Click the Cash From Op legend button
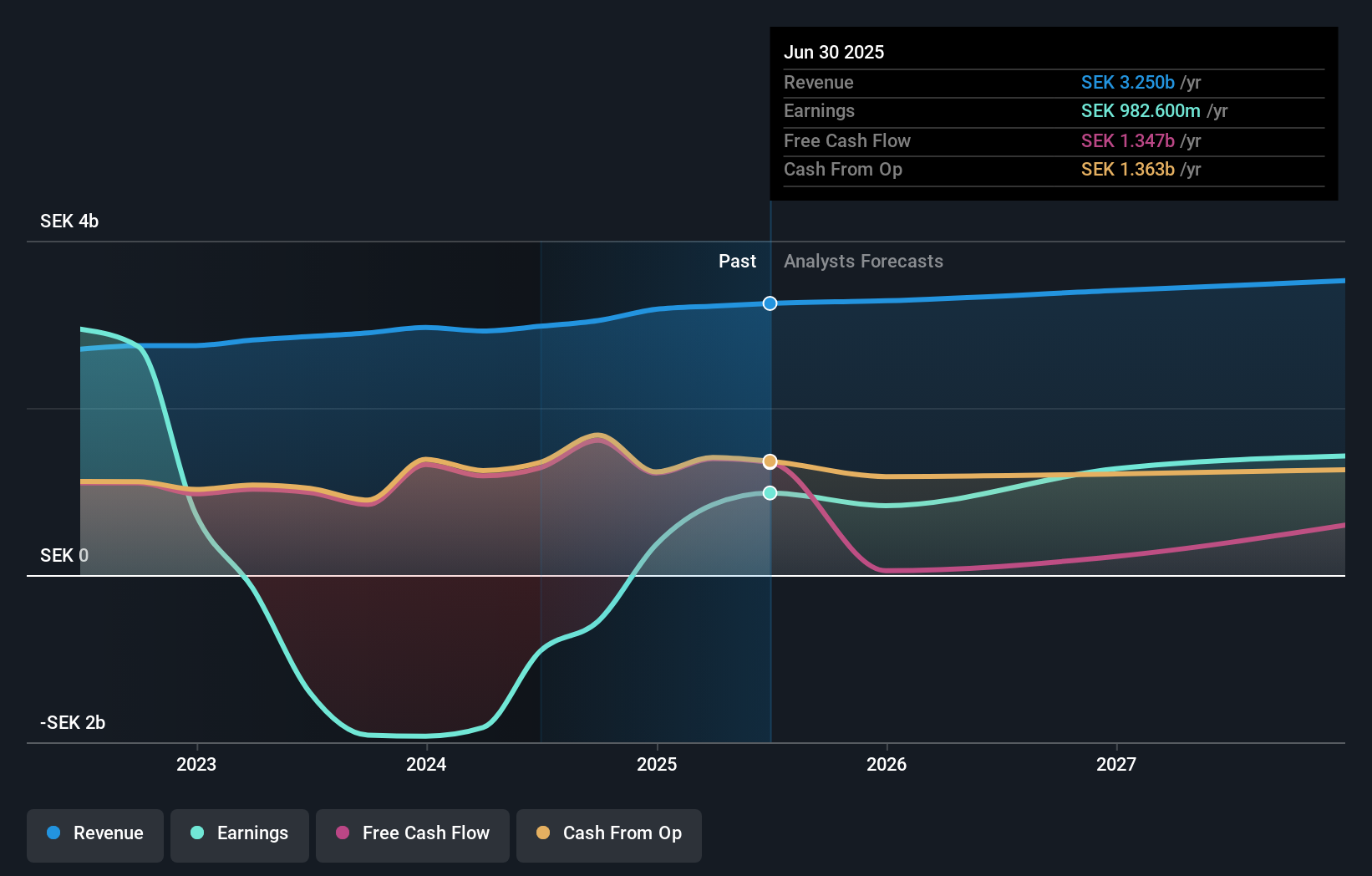 609,835
